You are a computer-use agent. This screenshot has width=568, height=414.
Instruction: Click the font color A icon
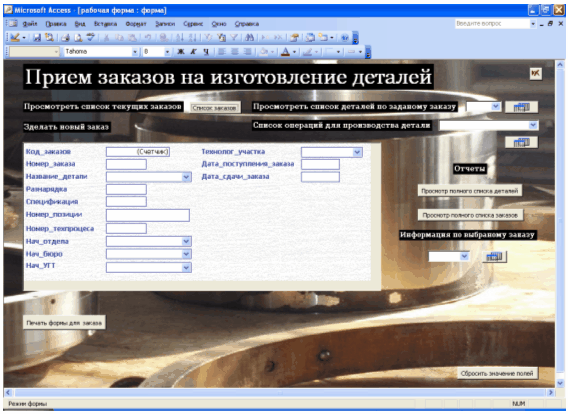285,52
